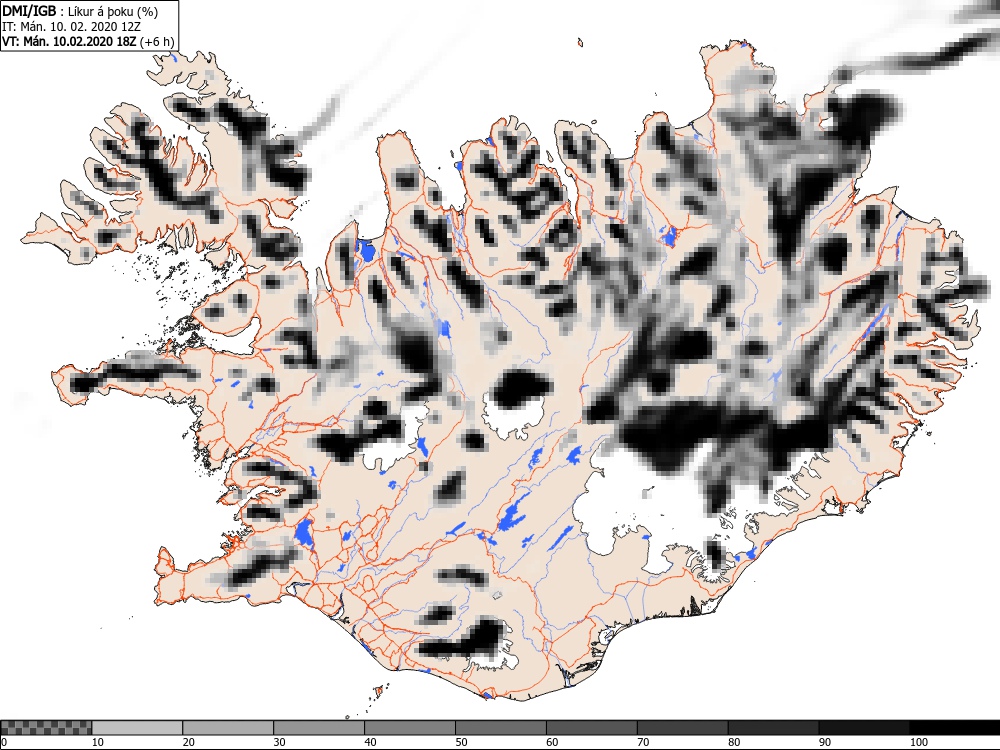Select the black swatch right of 100

[954, 728]
